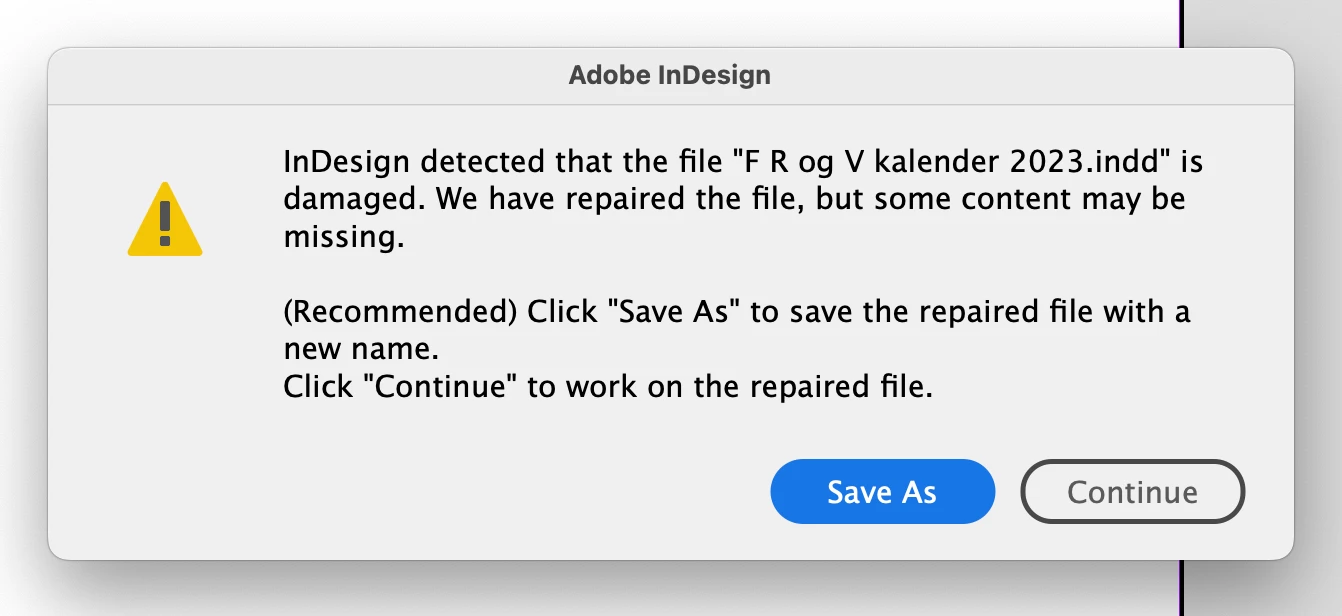This screenshot has width=1342, height=616.
Task: Click the yellow warning triangle icon
Action: click(x=165, y=222)
